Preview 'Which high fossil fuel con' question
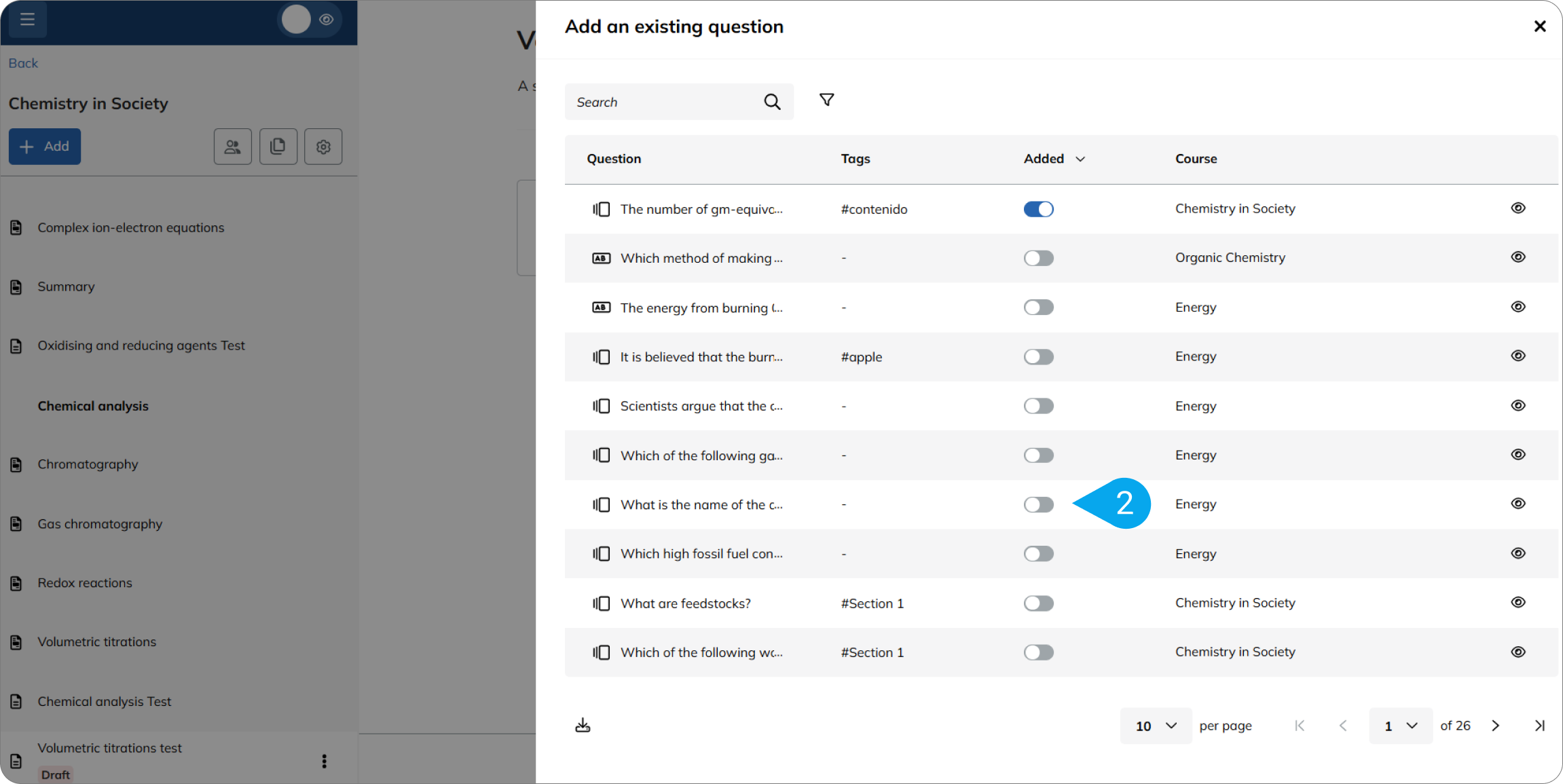The image size is (1563, 784). click(x=1518, y=553)
